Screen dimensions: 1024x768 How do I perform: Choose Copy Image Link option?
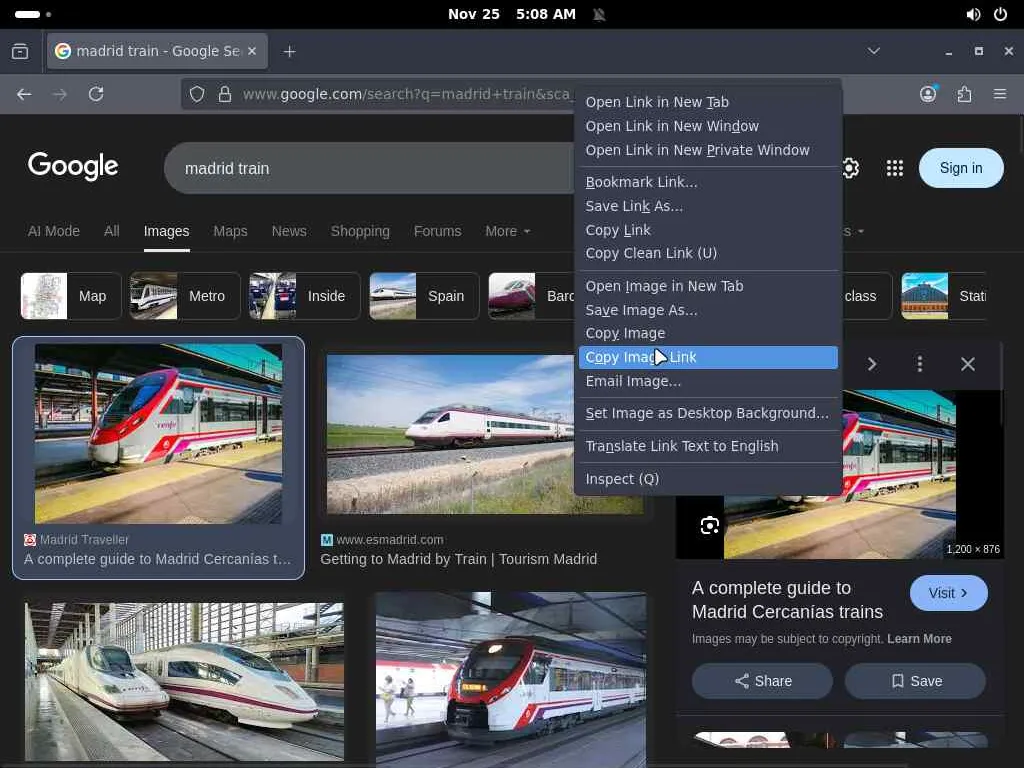pos(708,357)
